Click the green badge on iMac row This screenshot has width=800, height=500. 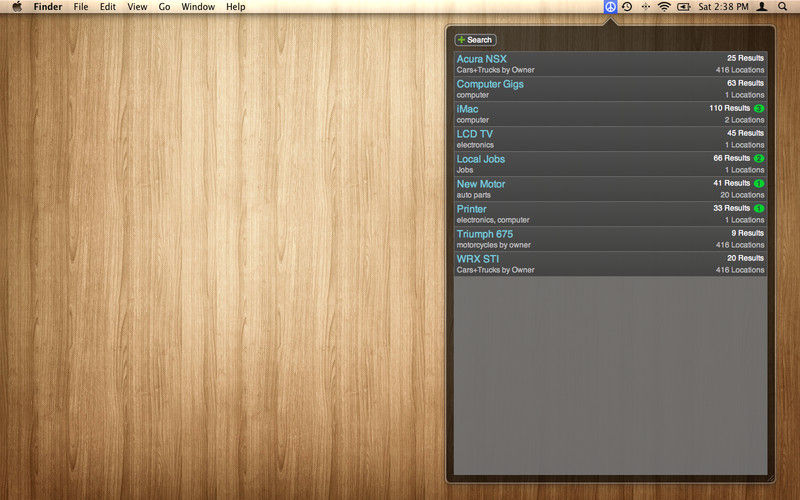[759, 108]
